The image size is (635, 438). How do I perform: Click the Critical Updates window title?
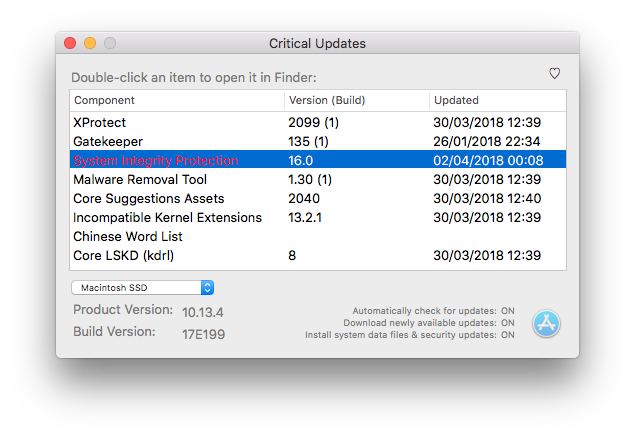click(x=318, y=43)
